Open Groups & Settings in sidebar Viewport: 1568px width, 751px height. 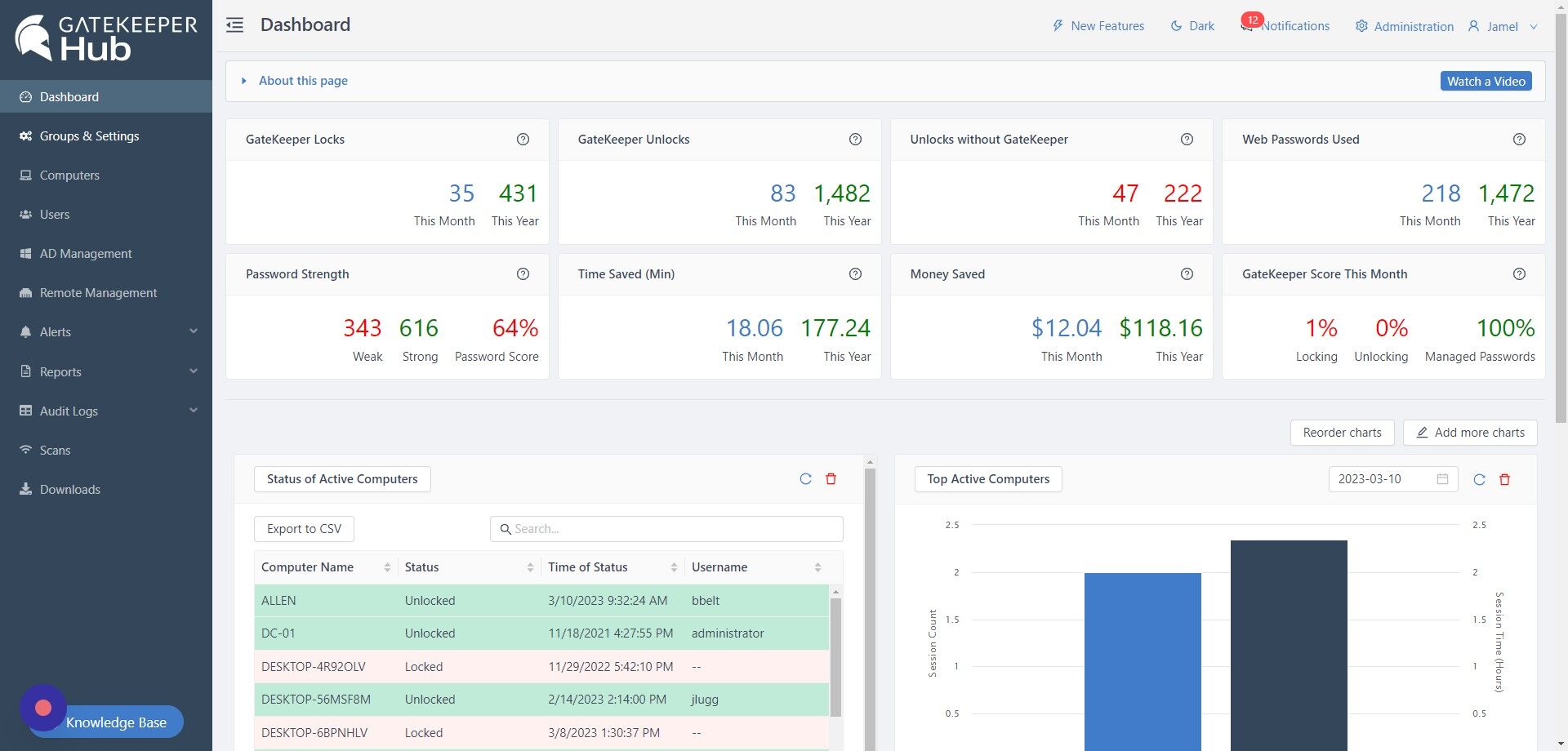click(90, 136)
